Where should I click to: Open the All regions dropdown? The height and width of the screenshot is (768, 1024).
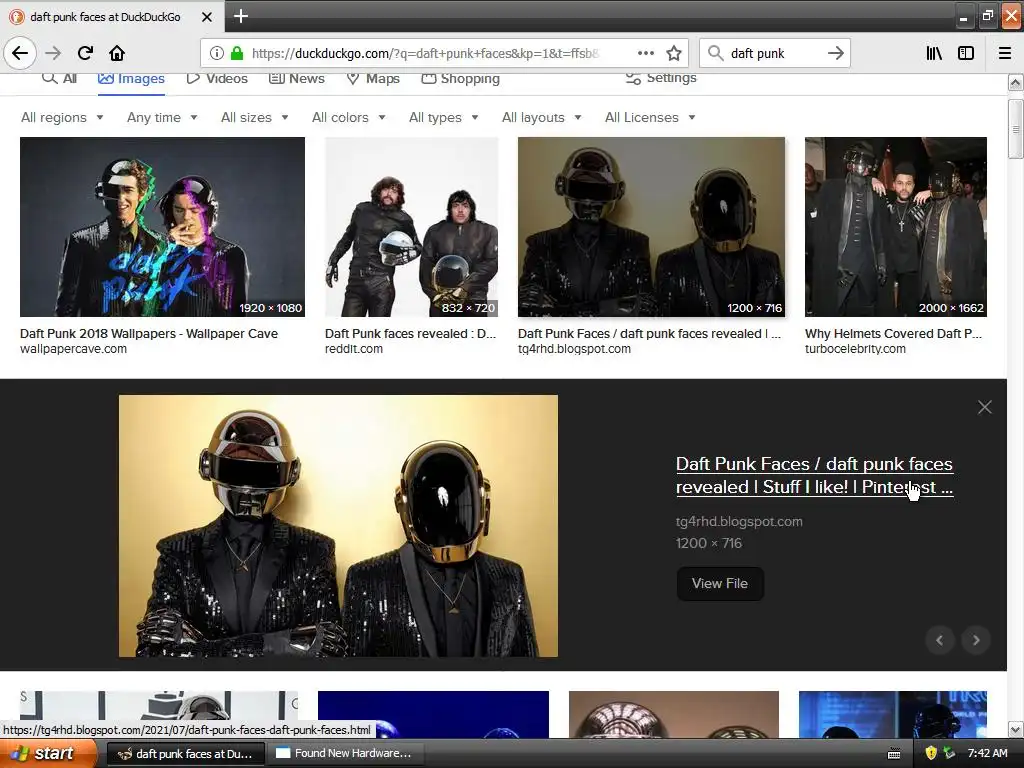62,118
